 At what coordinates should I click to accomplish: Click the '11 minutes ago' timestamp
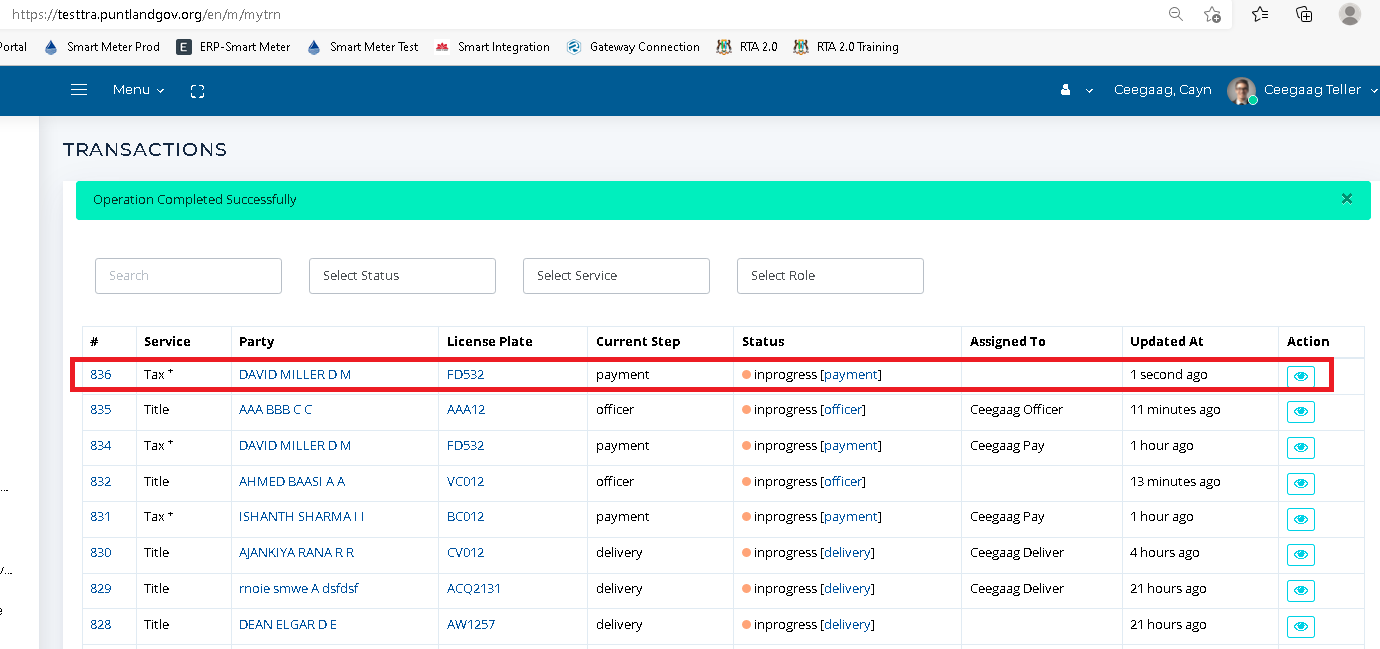click(1176, 409)
